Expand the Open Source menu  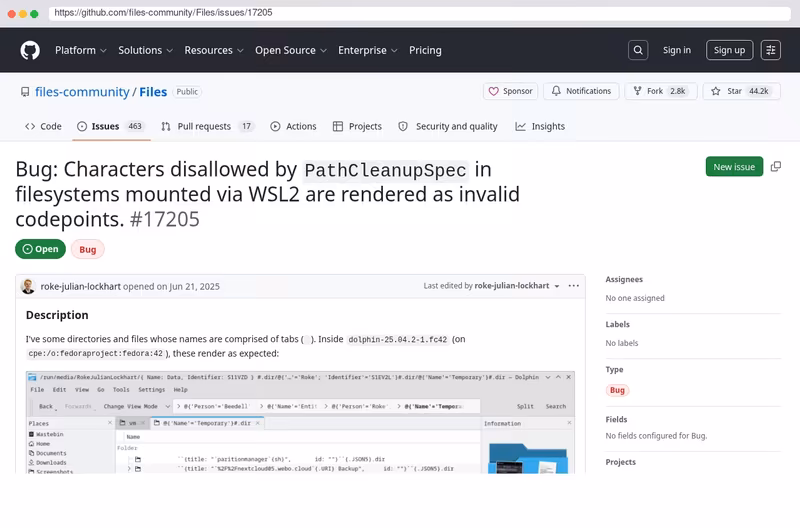point(291,51)
